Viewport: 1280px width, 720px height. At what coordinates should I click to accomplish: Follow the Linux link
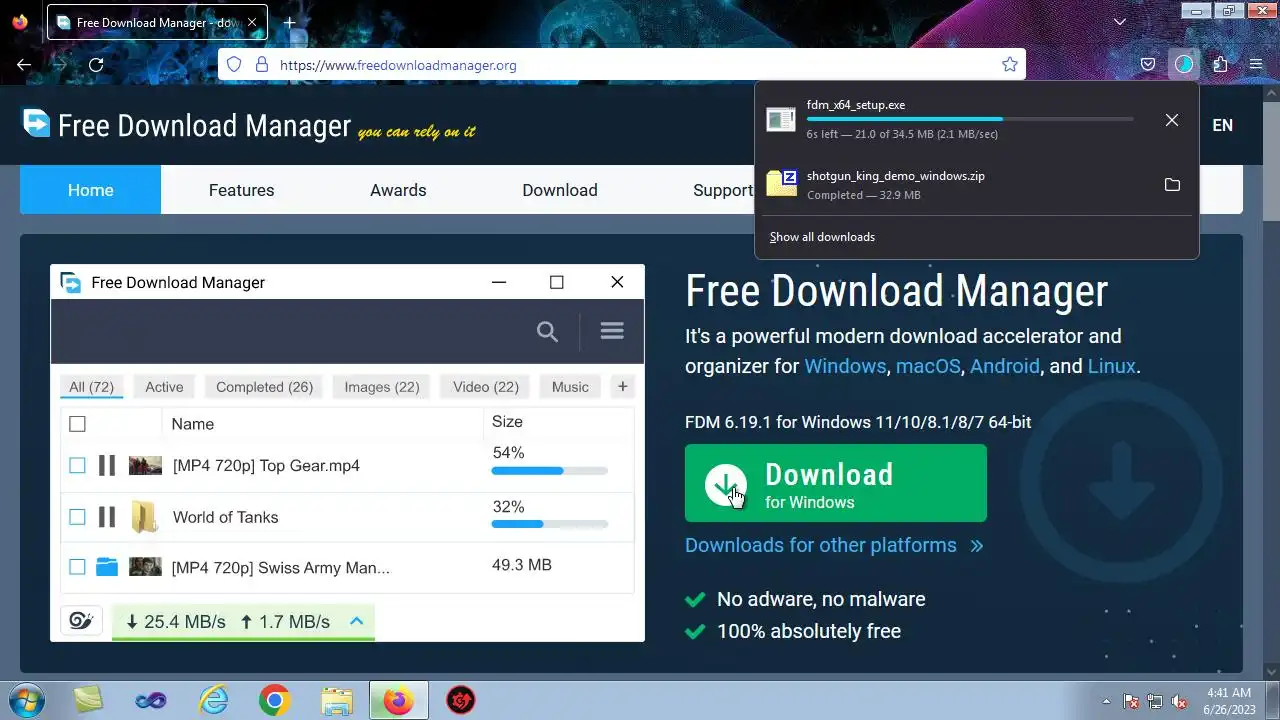1112,366
